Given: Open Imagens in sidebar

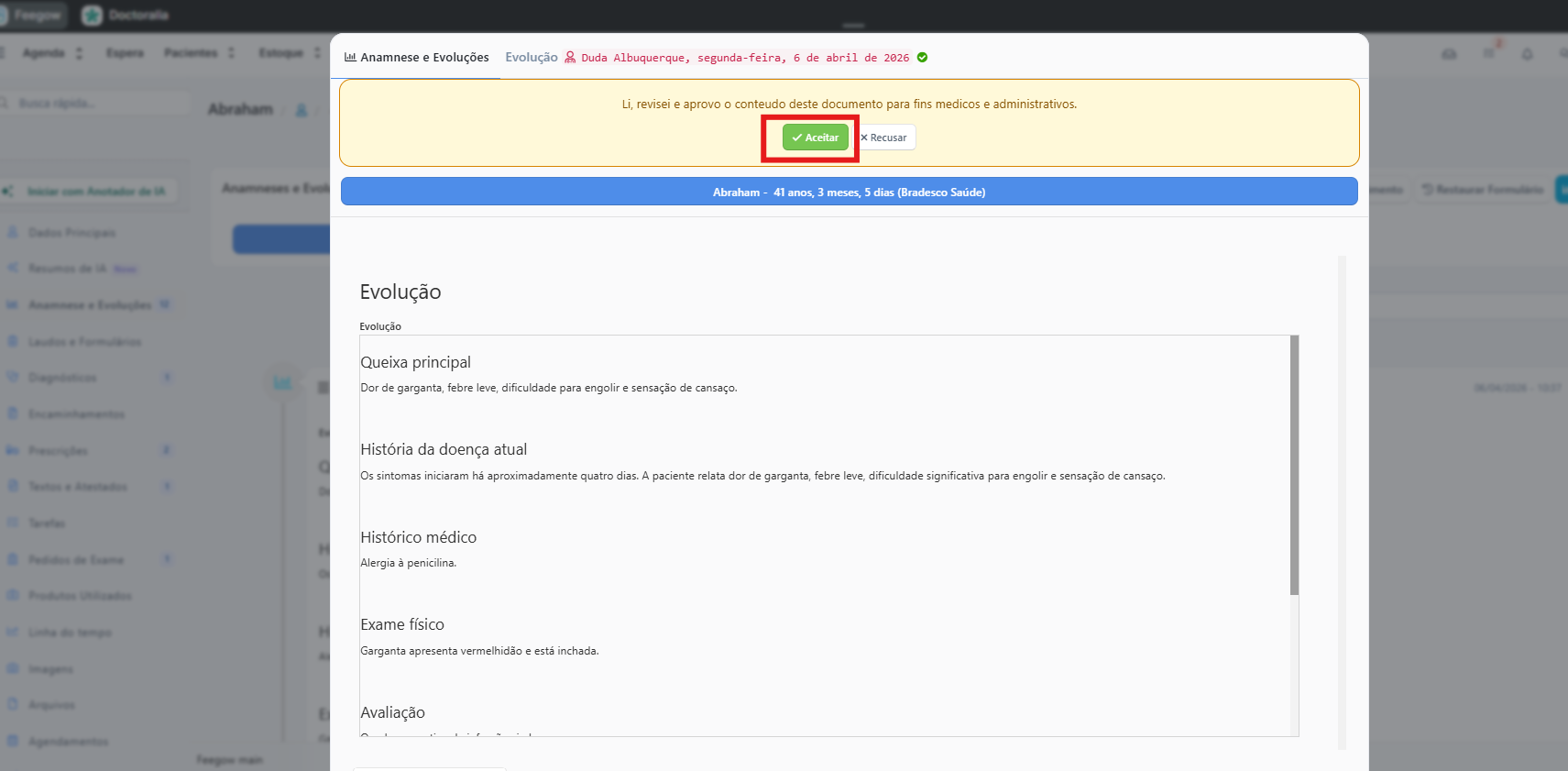Looking at the screenshot, I should tap(50, 669).
